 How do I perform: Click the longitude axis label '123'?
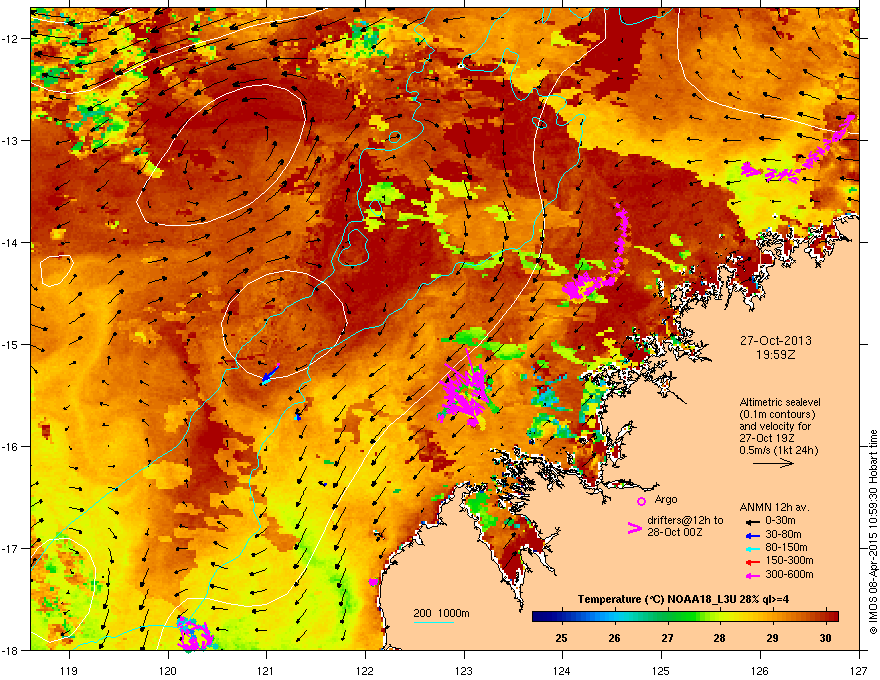464,670
